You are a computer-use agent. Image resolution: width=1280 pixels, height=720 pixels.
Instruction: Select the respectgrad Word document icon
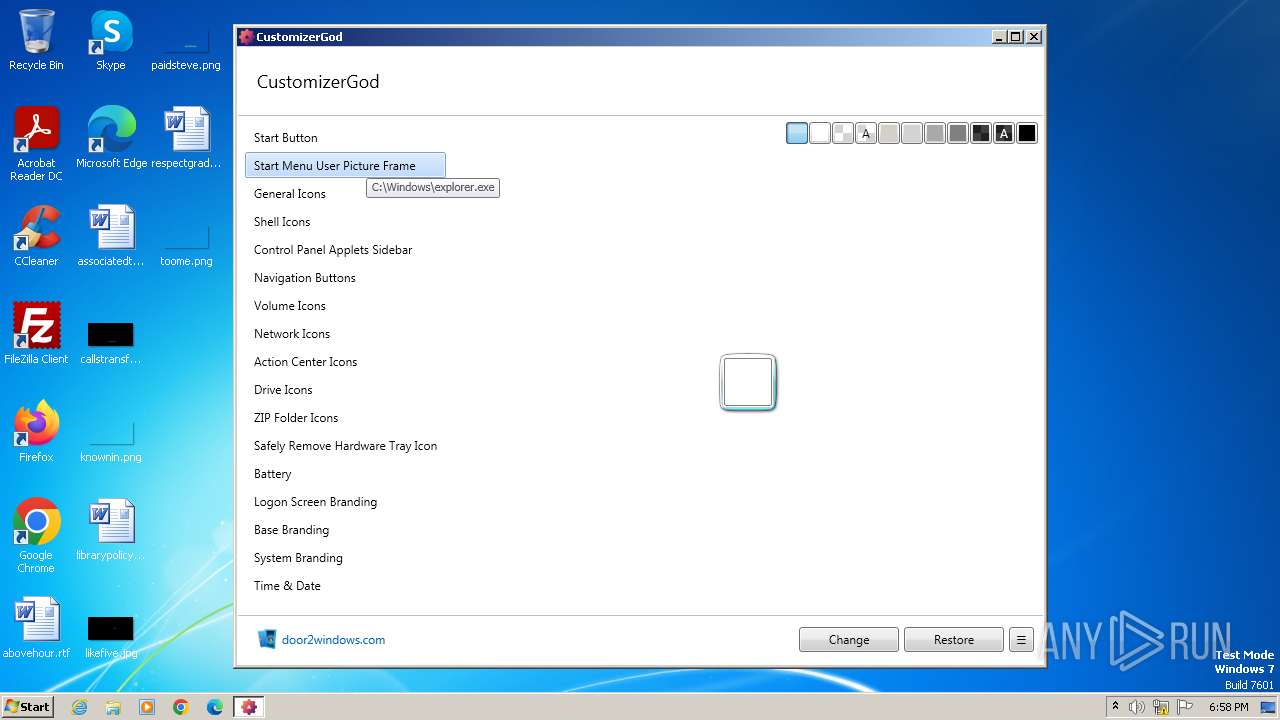click(x=186, y=138)
